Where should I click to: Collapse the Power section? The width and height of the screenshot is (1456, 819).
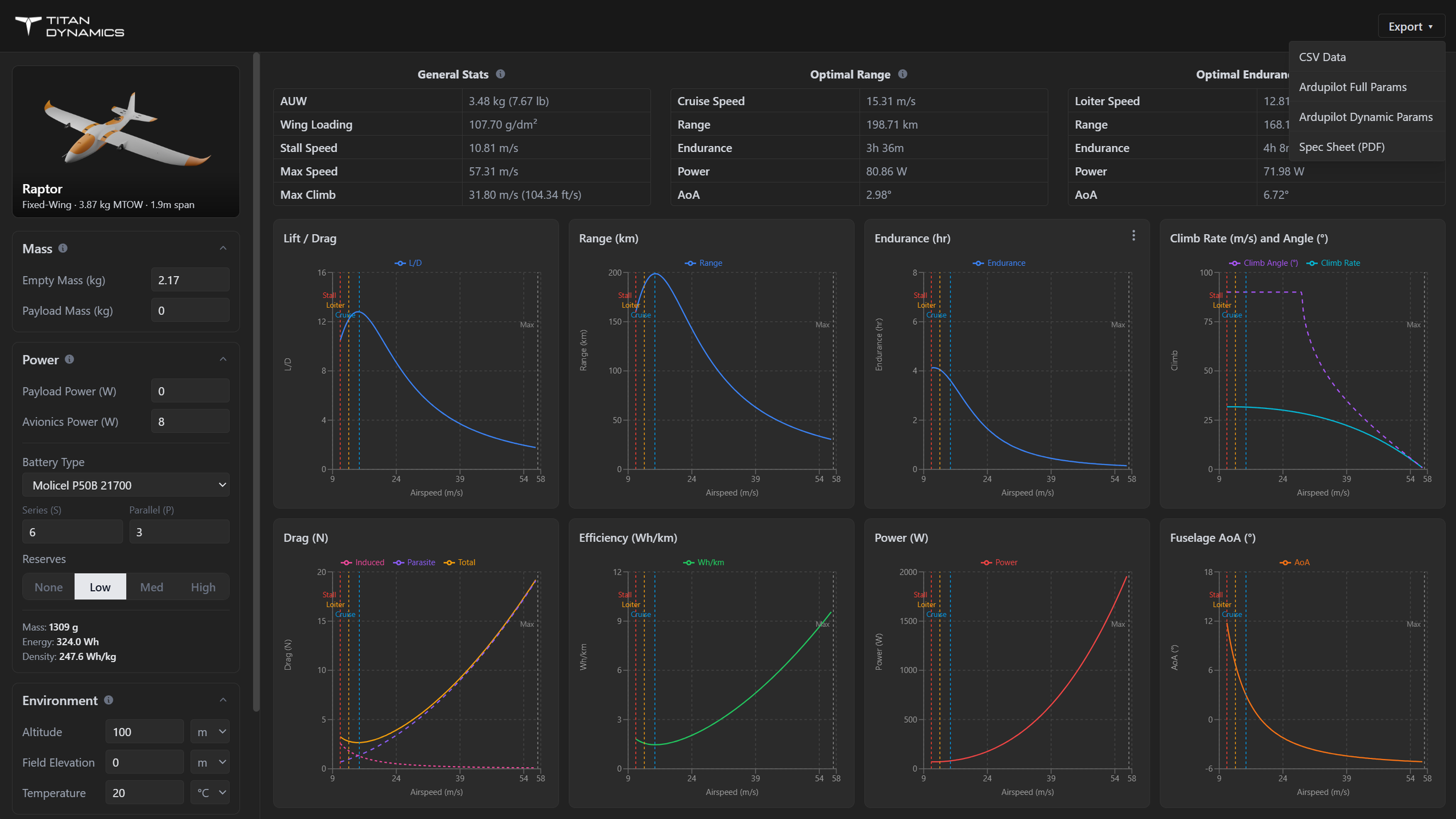click(223, 359)
